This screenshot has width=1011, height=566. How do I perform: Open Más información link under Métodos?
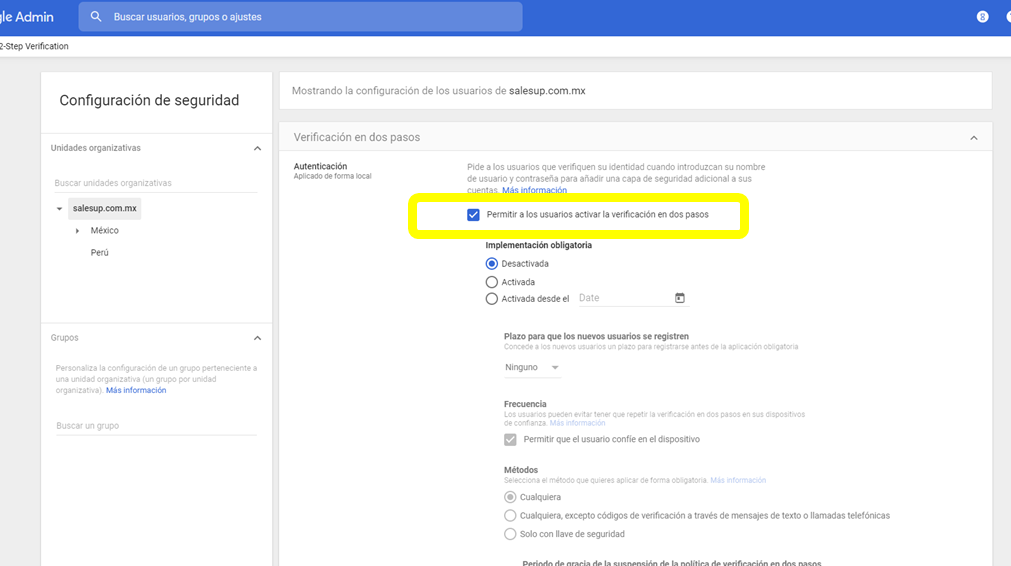tap(738, 480)
